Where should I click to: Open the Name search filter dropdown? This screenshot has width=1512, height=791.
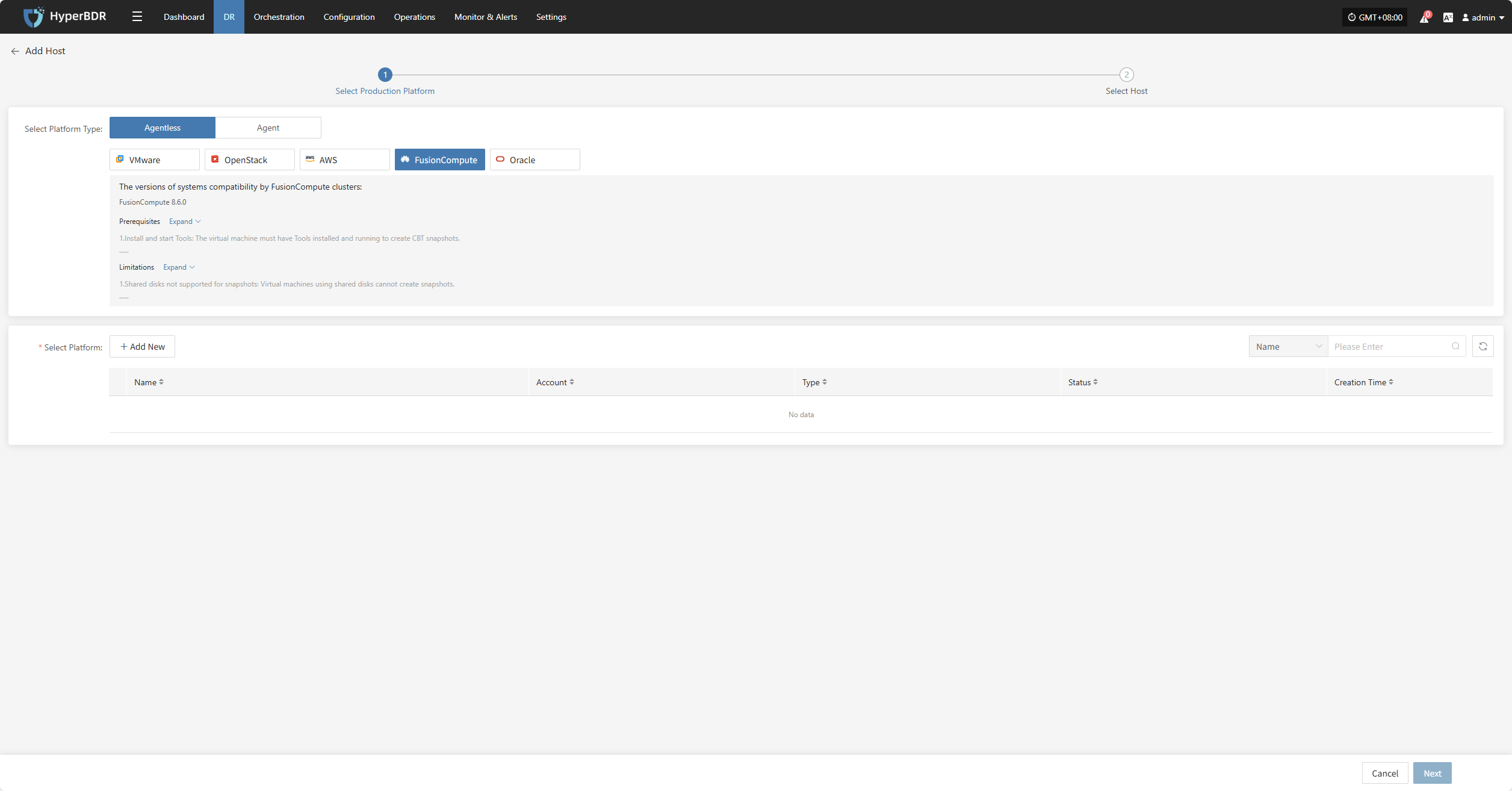1288,346
